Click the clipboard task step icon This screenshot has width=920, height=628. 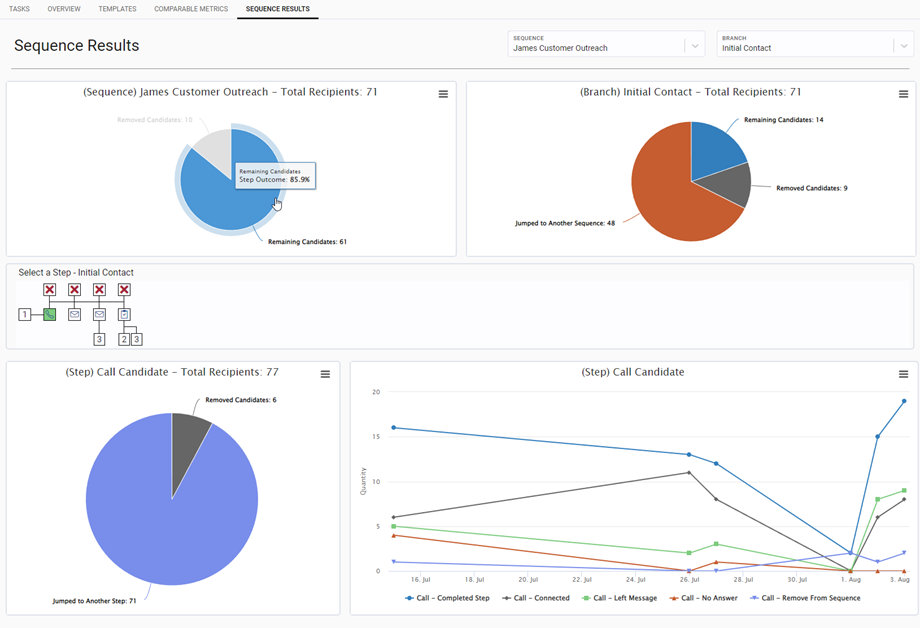click(124, 314)
